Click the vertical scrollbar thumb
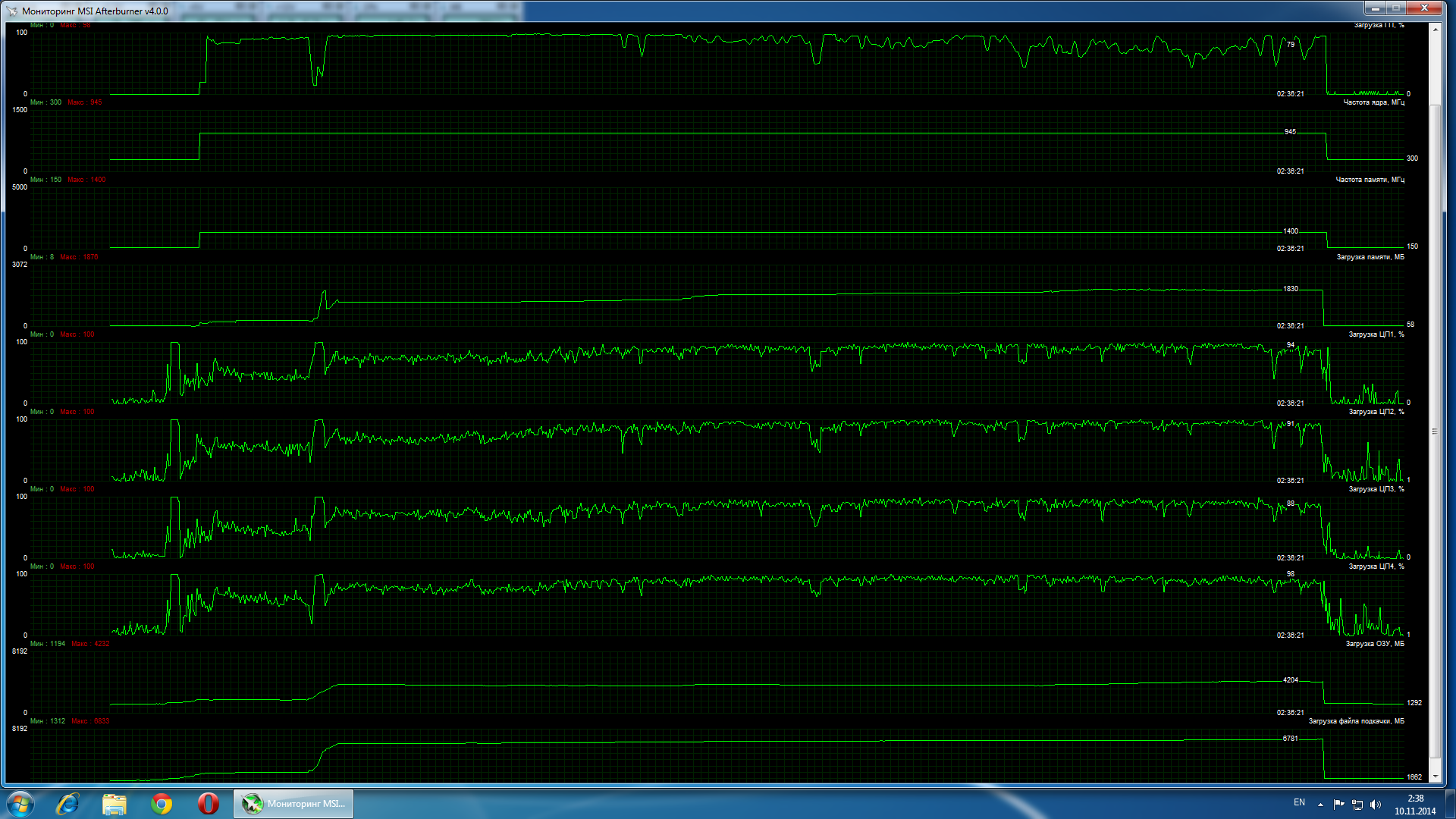The height and width of the screenshot is (819, 1456). tap(1435, 432)
